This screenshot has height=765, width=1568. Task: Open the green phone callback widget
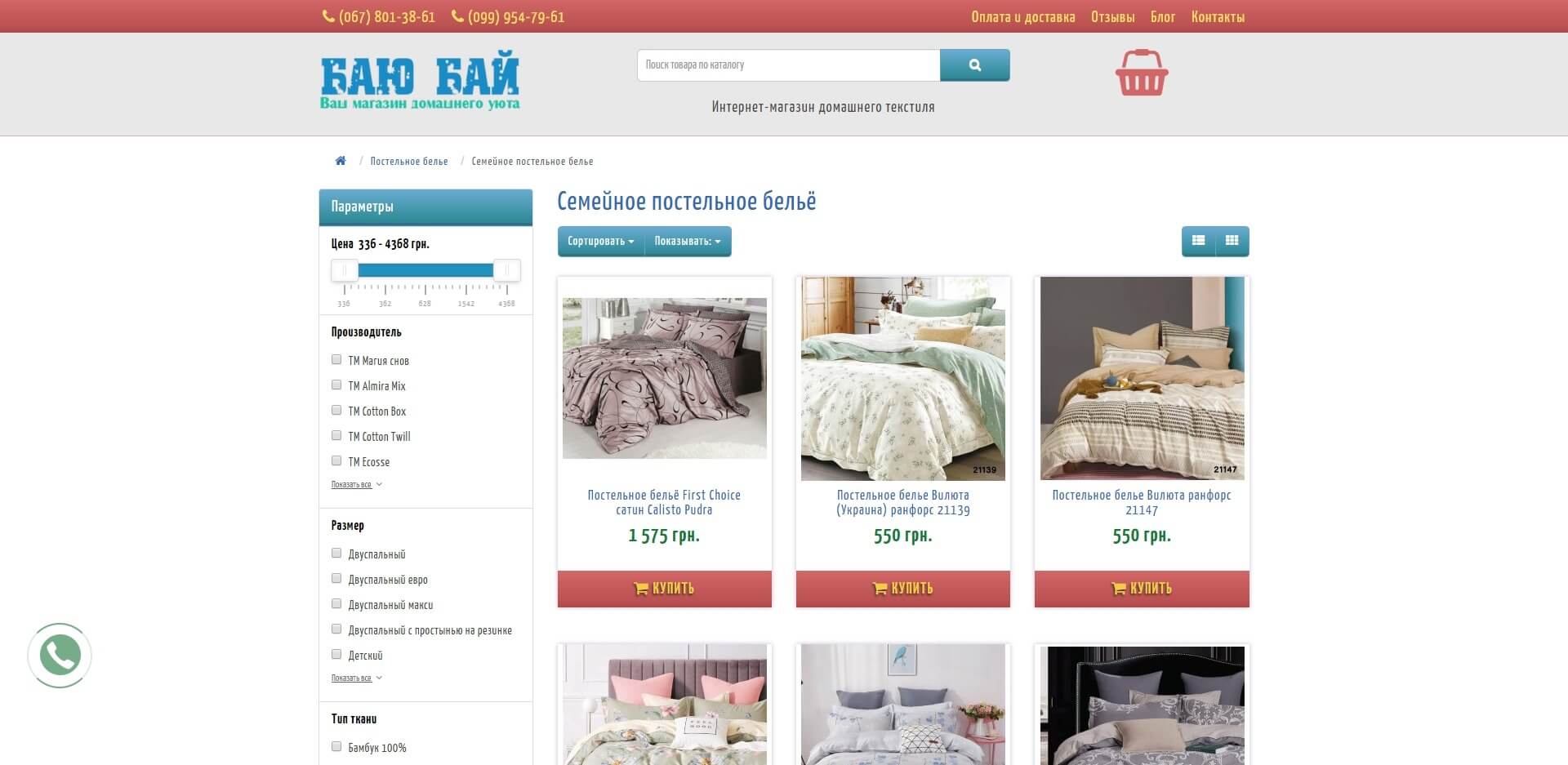click(x=60, y=655)
